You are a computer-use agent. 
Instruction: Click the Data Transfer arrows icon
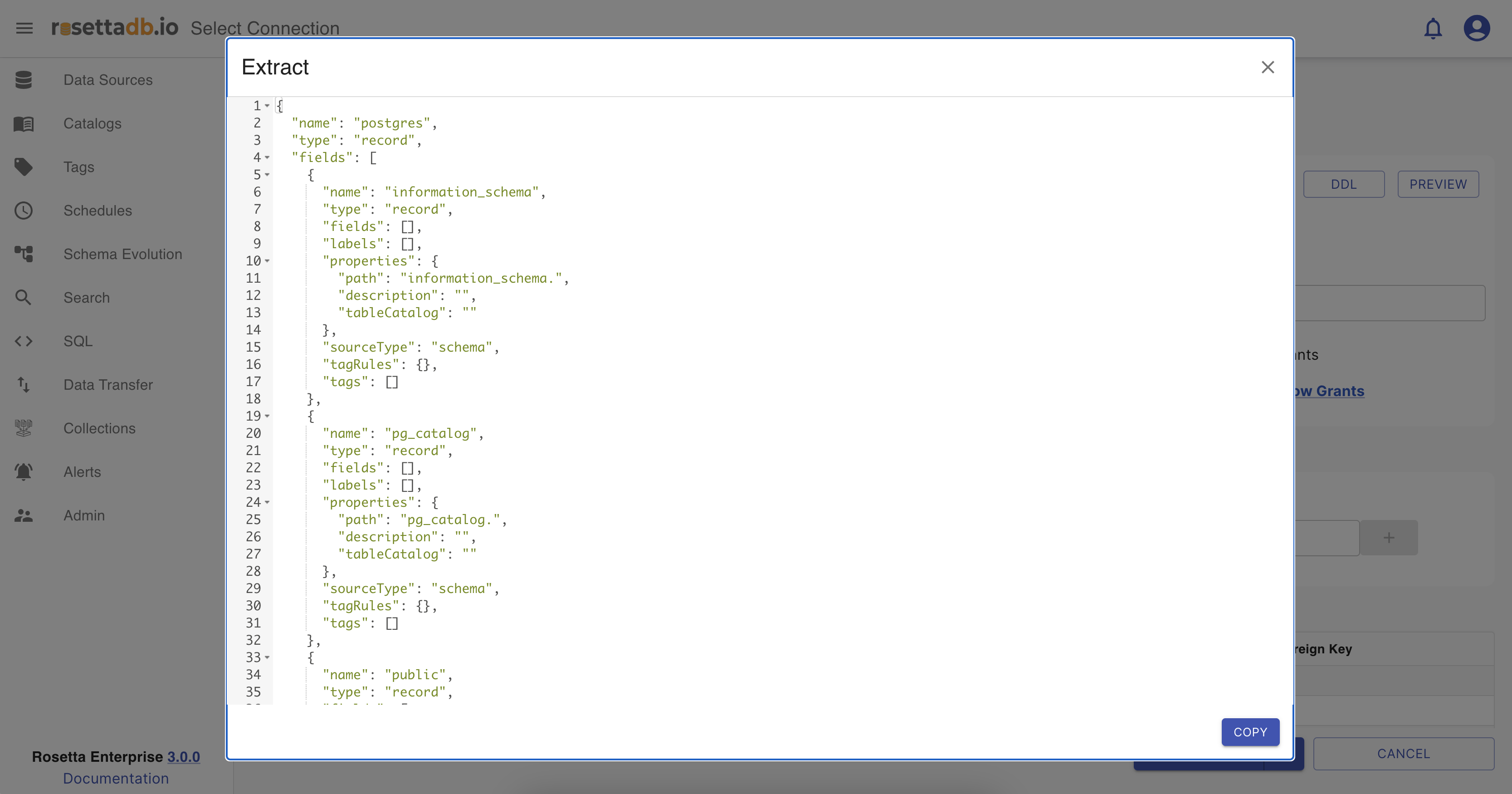pos(24,385)
